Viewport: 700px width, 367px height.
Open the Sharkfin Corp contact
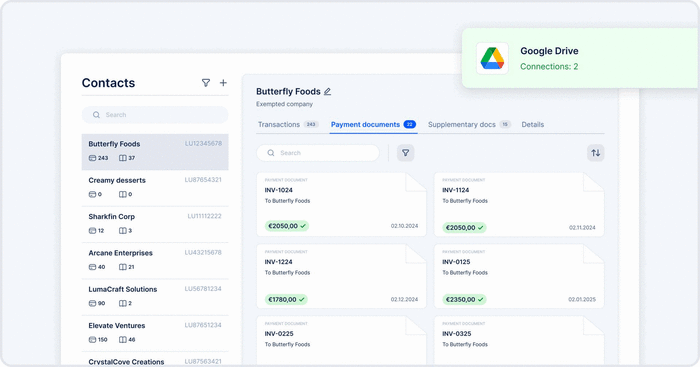pos(155,224)
